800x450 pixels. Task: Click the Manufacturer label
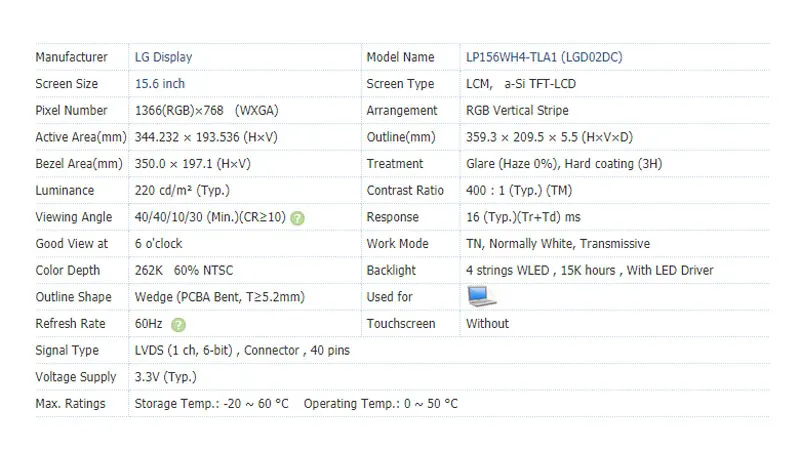(x=71, y=57)
